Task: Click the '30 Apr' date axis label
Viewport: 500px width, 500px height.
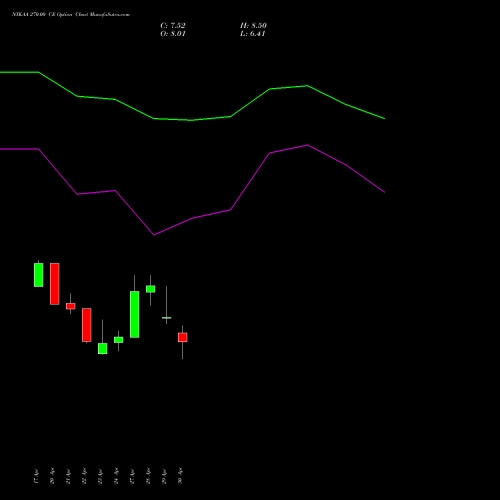Action: [180, 476]
